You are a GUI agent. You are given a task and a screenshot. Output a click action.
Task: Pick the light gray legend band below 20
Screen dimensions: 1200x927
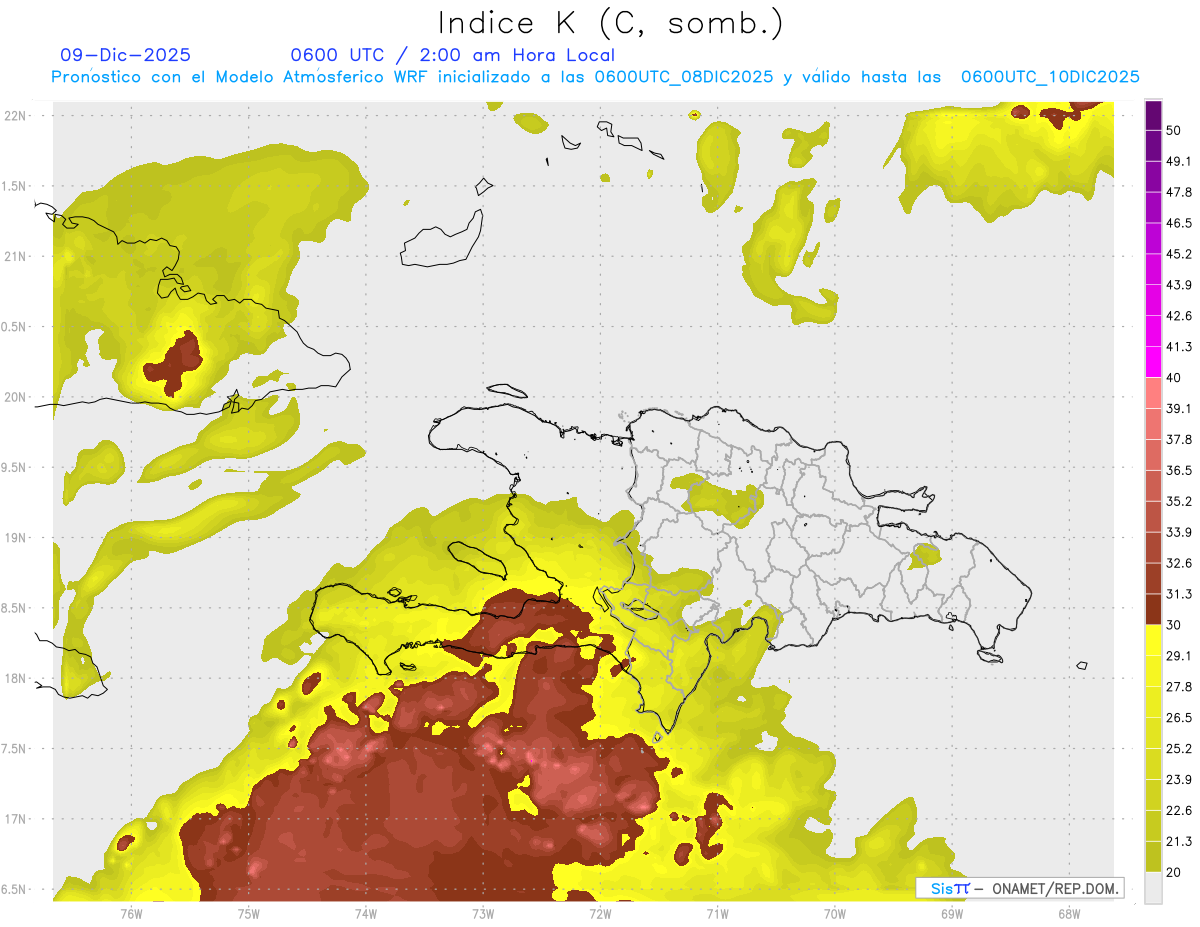(x=1153, y=888)
